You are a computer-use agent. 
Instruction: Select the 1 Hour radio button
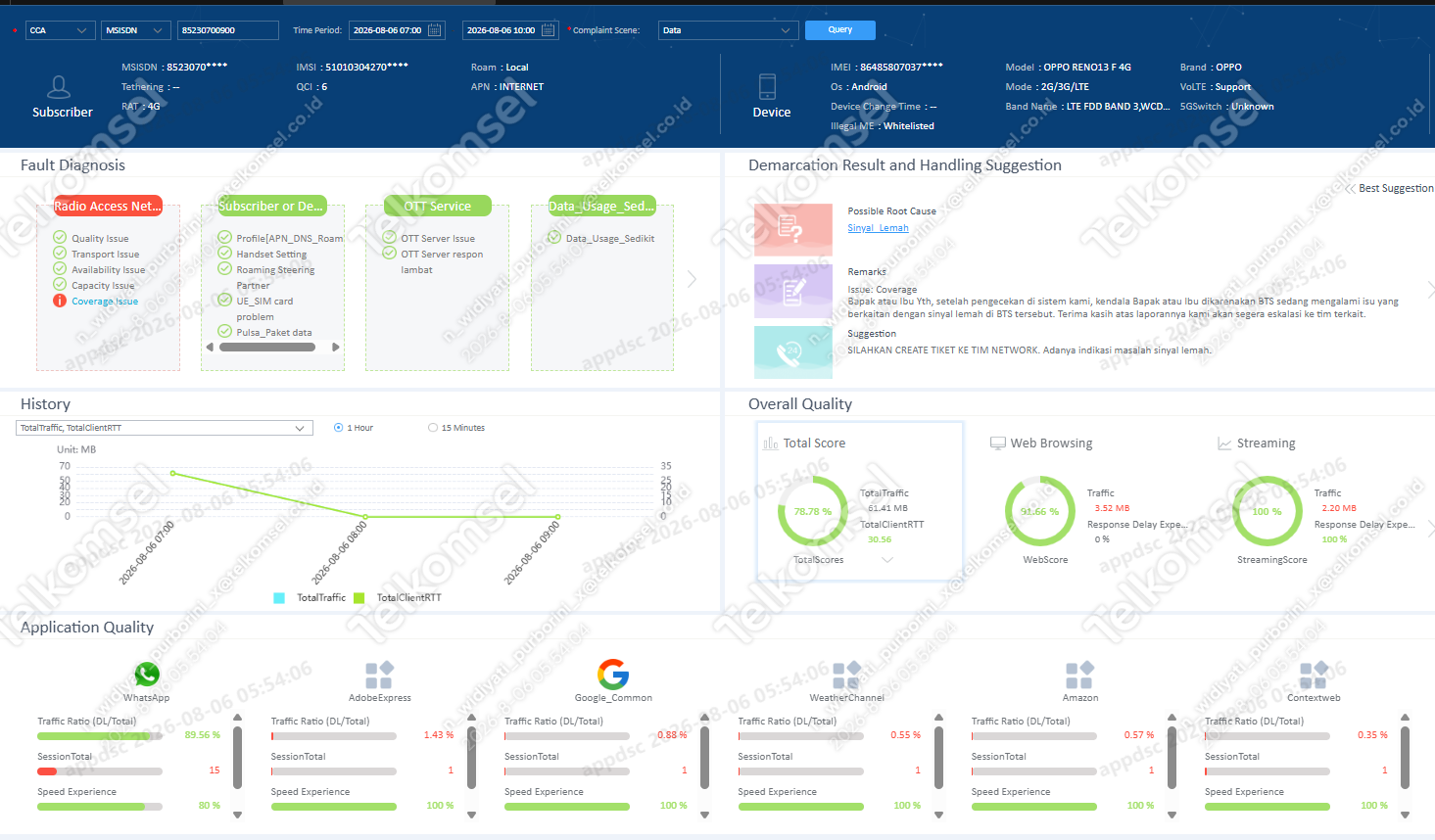339,428
